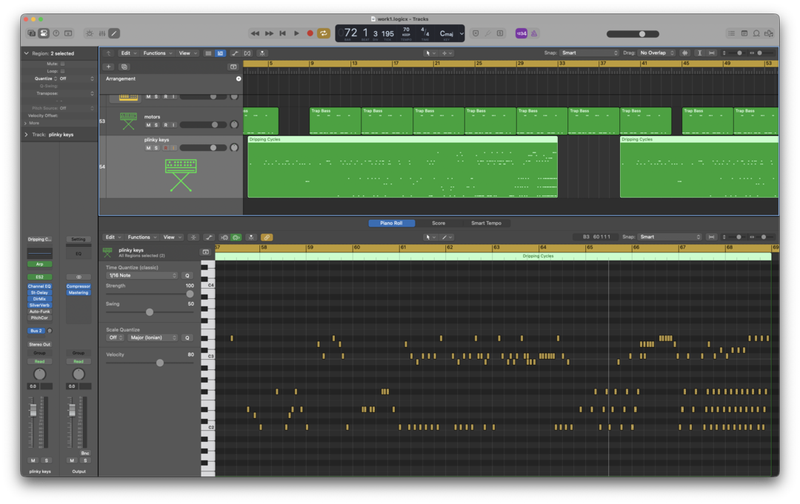
Task: Click the yellow link button in Piano Roll
Action: (266, 237)
